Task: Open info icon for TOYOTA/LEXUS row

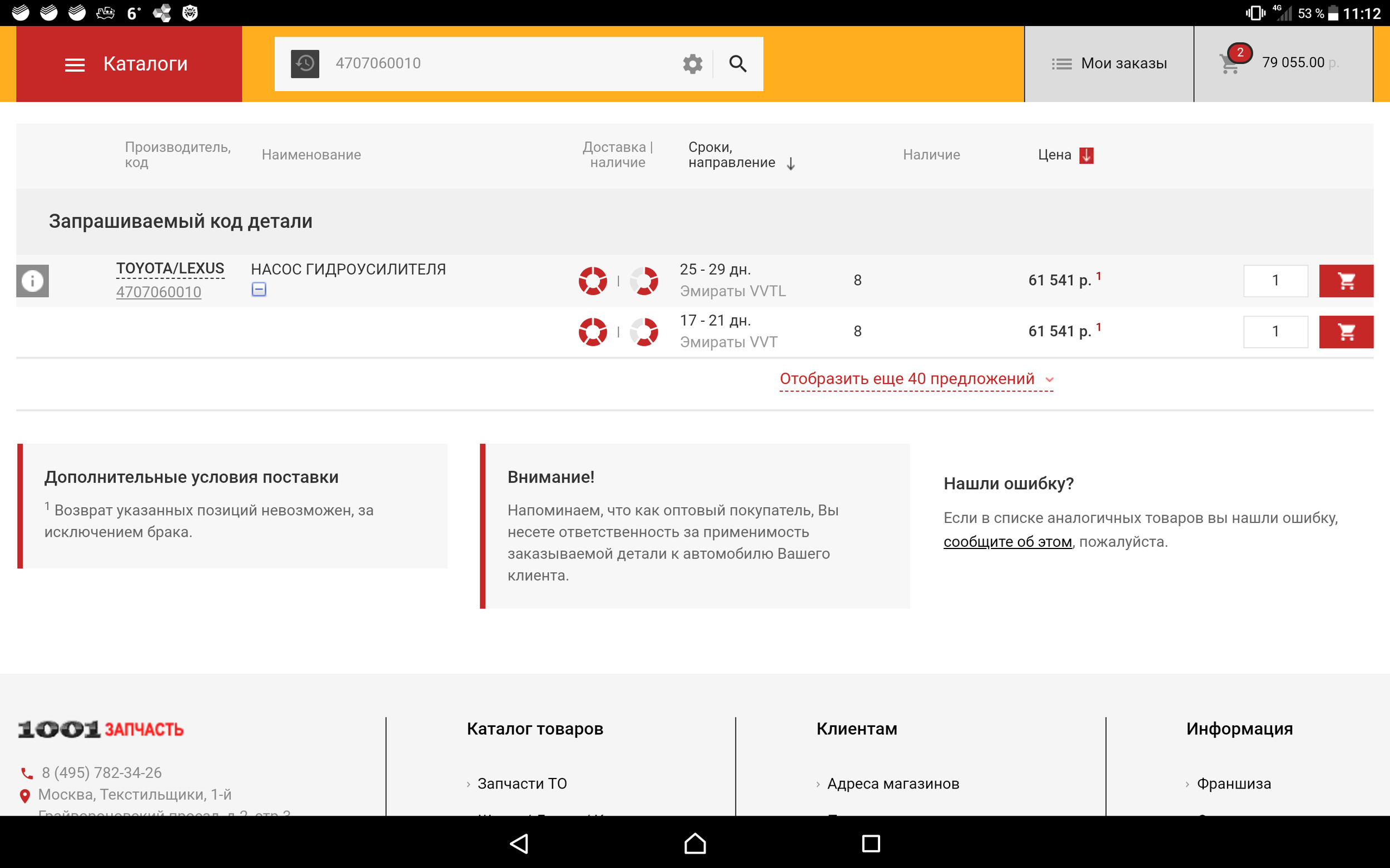Action: (x=33, y=281)
